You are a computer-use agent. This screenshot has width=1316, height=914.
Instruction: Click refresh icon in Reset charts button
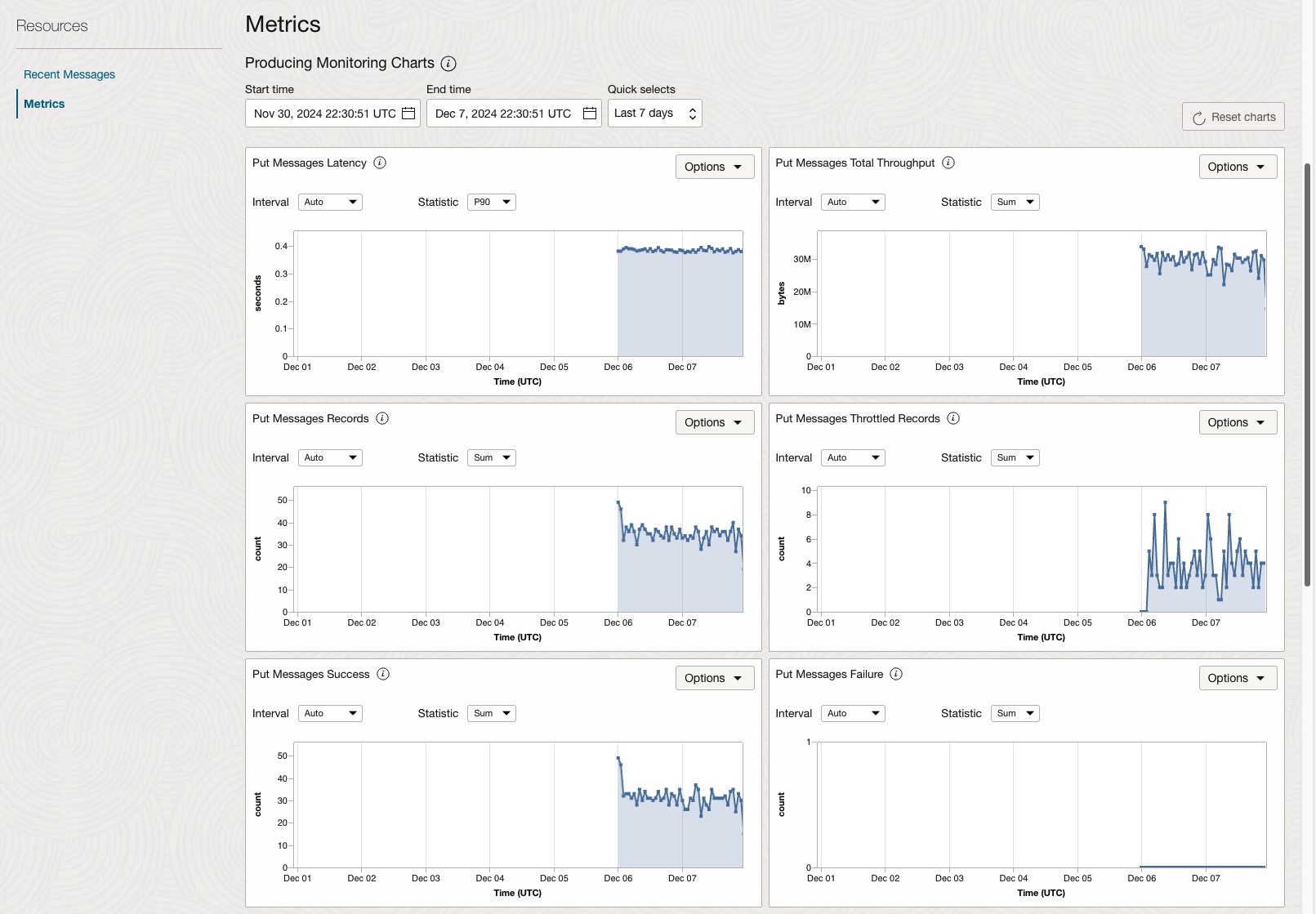pos(1199,118)
